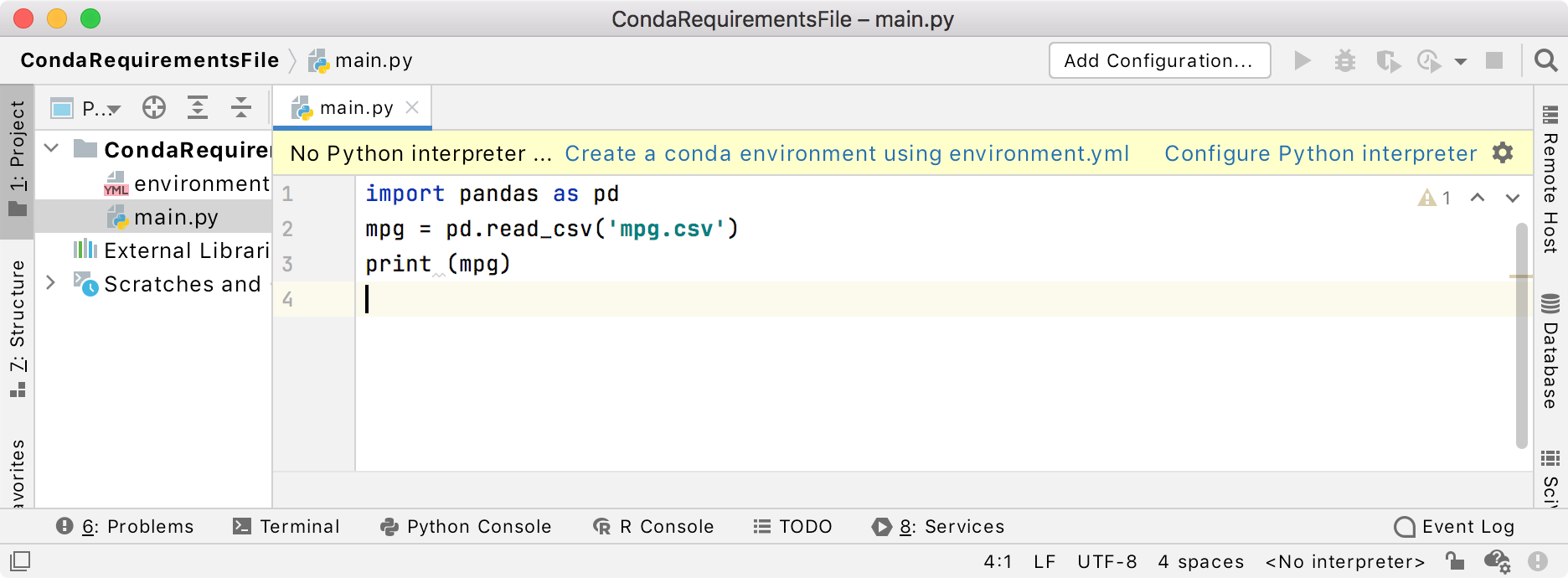Click the Search Everywhere magnifier icon
Image resolution: width=1568 pixels, height=578 pixels.
(x=1545, y=60)
